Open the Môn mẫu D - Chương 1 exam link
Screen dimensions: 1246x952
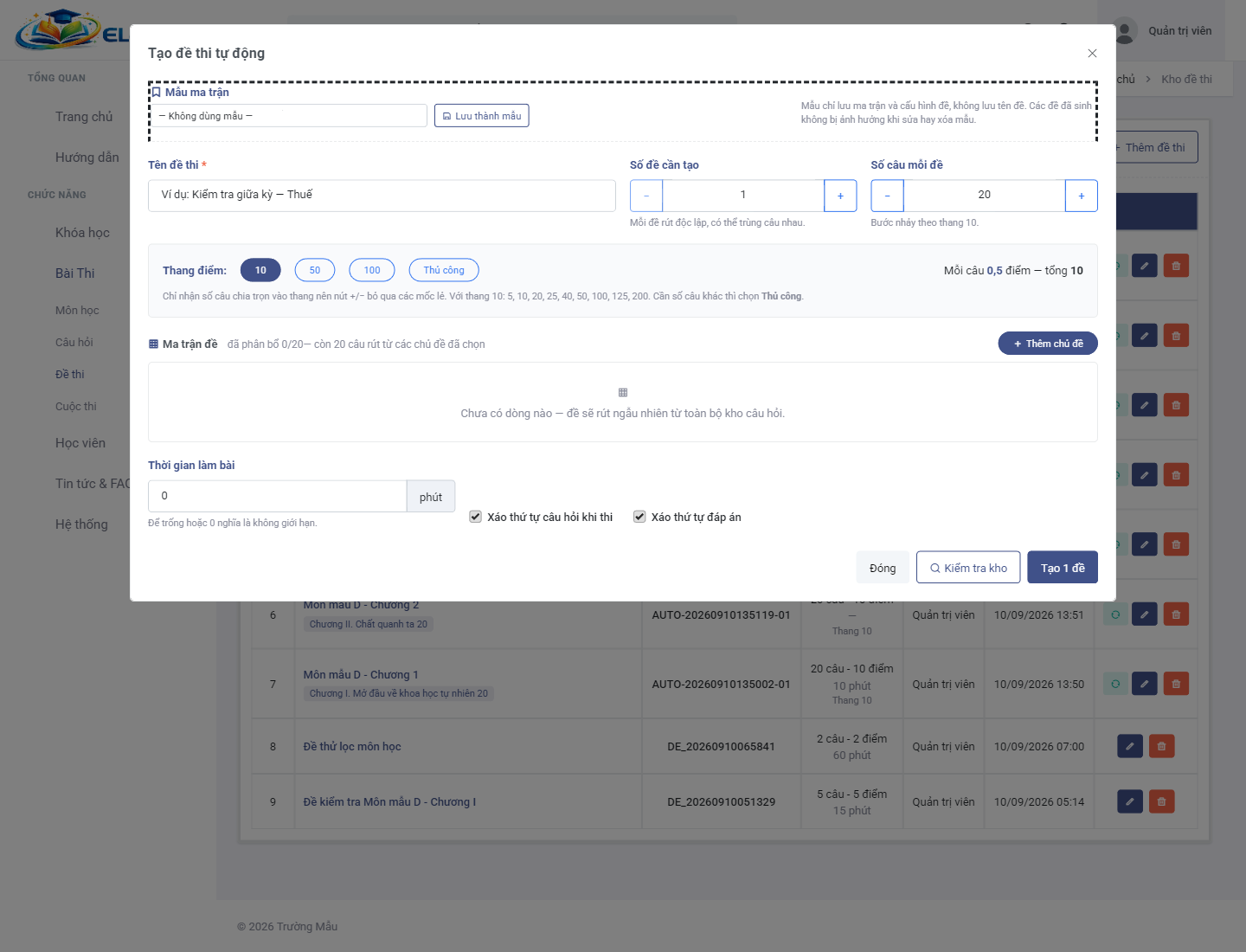coord(361,674)
